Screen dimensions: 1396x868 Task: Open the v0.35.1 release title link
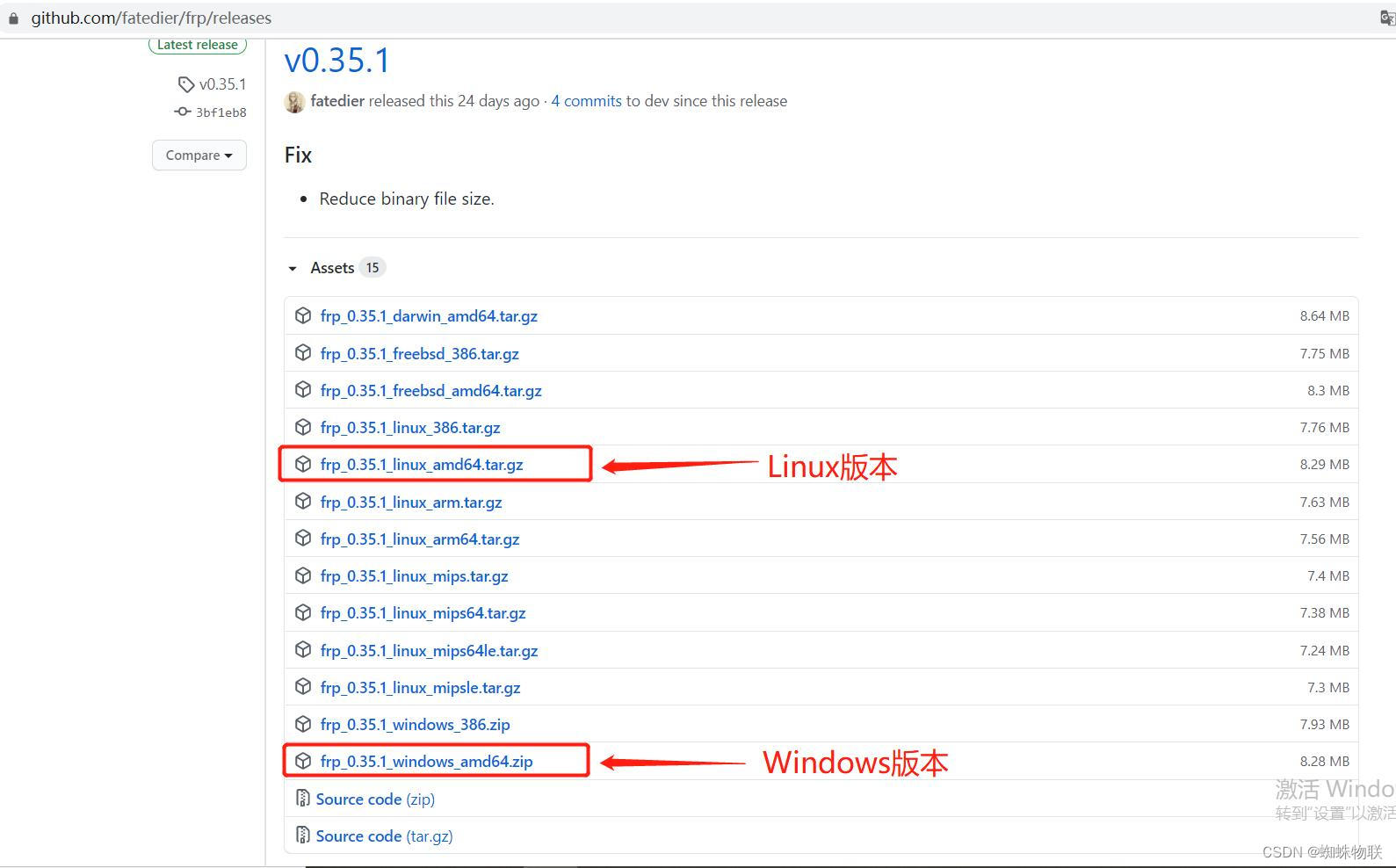337,60
